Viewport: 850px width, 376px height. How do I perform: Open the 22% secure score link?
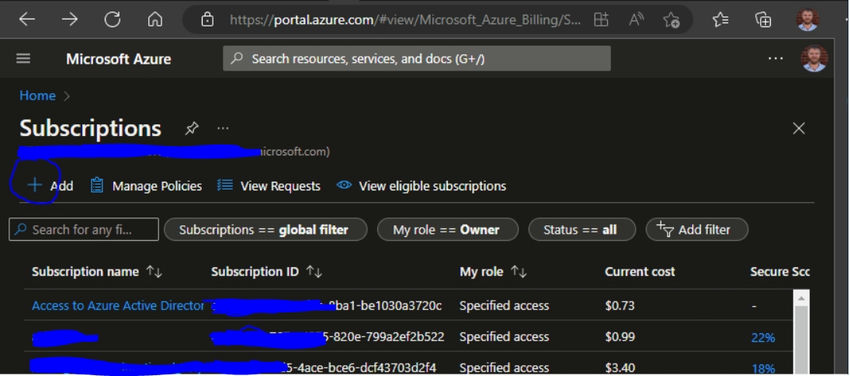tap(763, 338)
